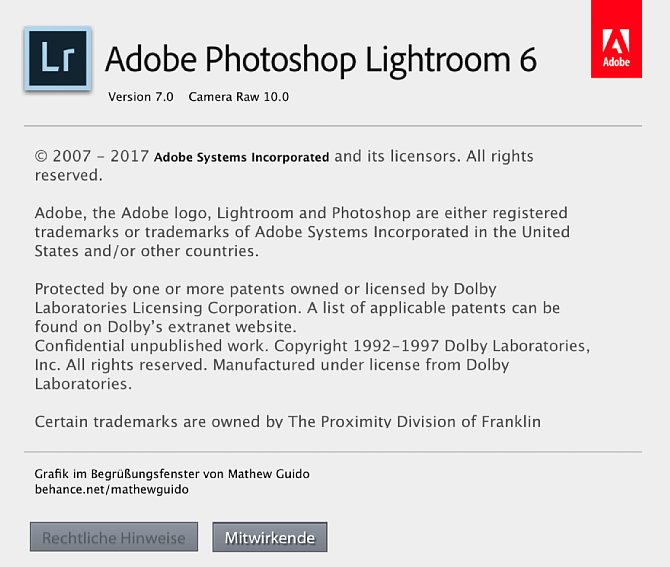Click the Dolby's extranet website line
The image size is (670, 567).
coord(165,326)
